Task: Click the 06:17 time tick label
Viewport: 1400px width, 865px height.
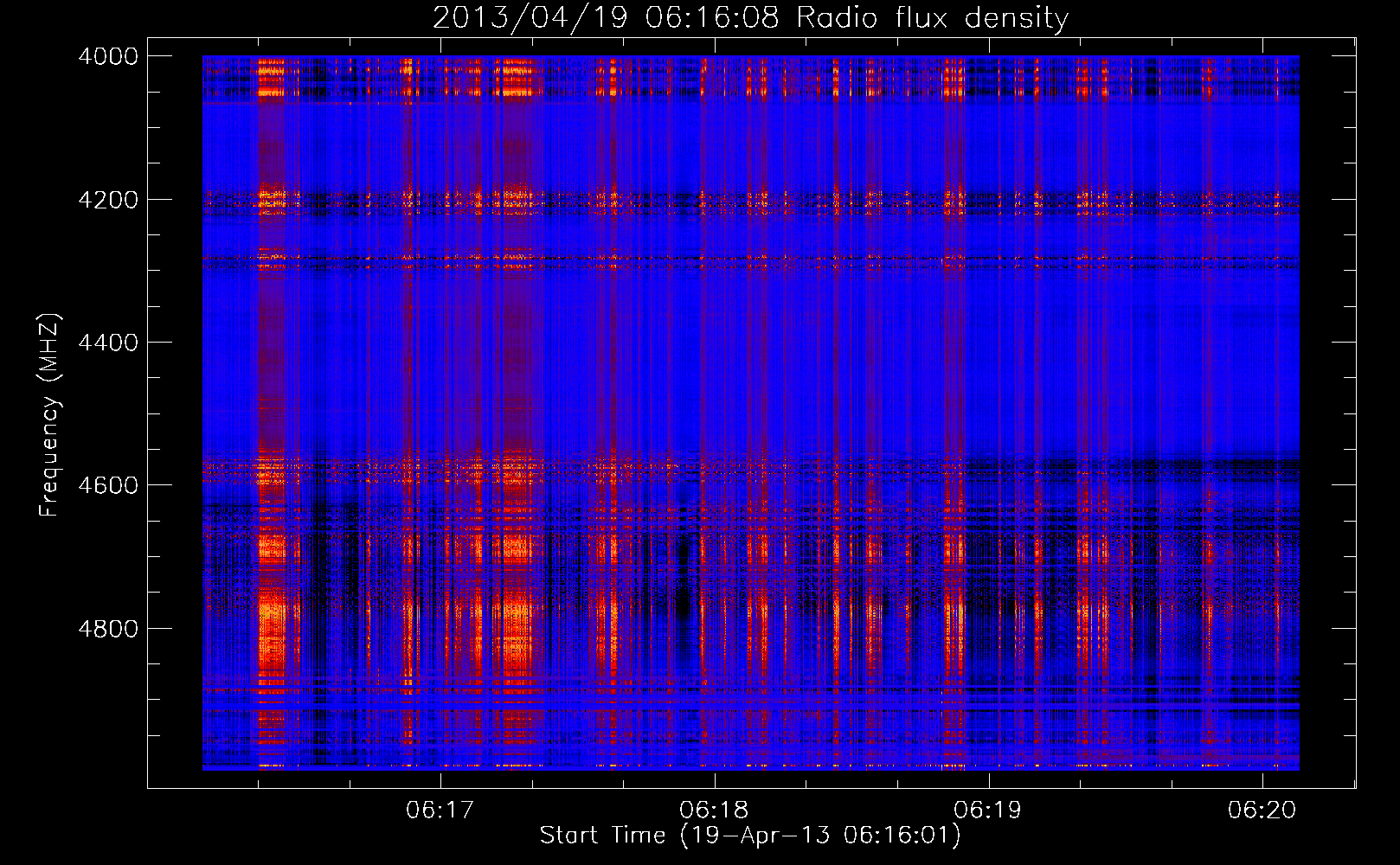Action: (x=440, y=810)
